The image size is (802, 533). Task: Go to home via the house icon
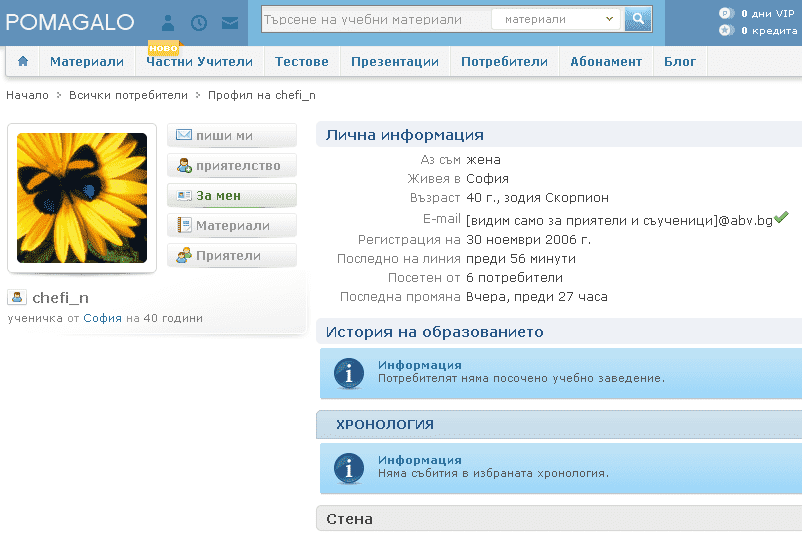tap(23, 61)
